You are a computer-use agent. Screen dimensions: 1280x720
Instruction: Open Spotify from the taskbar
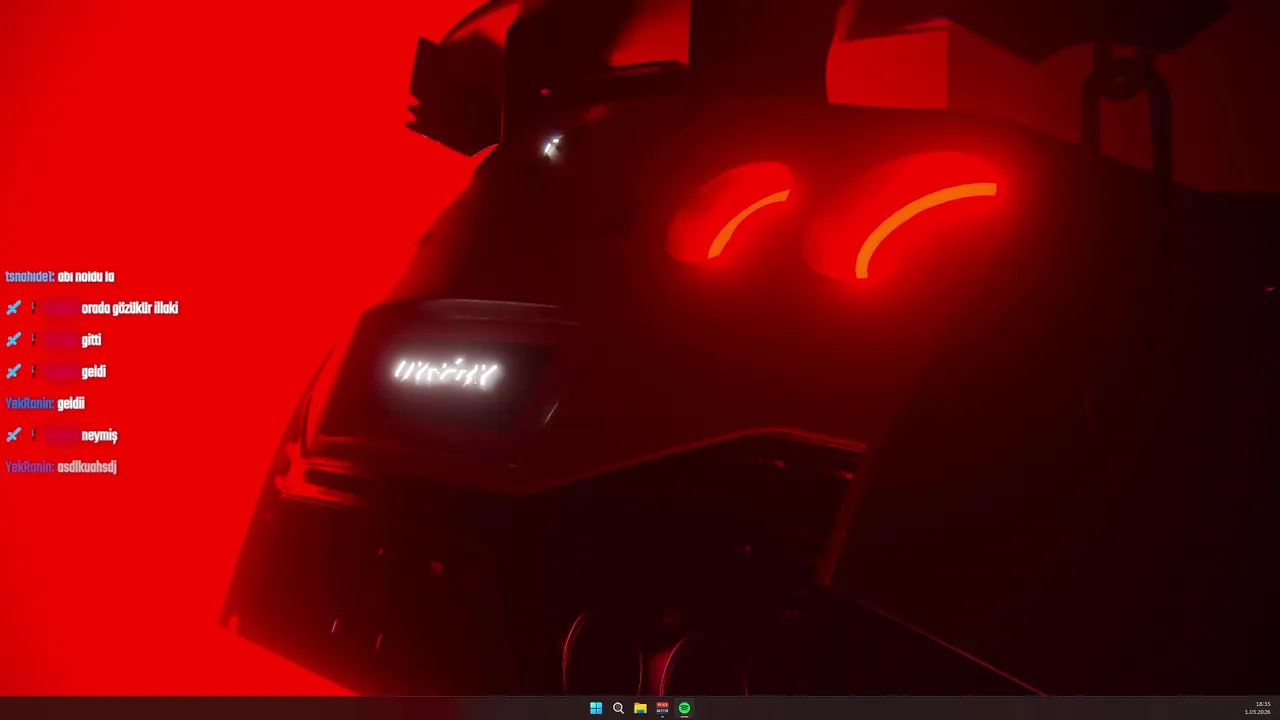pyautogui.click(x=684, y=708)
